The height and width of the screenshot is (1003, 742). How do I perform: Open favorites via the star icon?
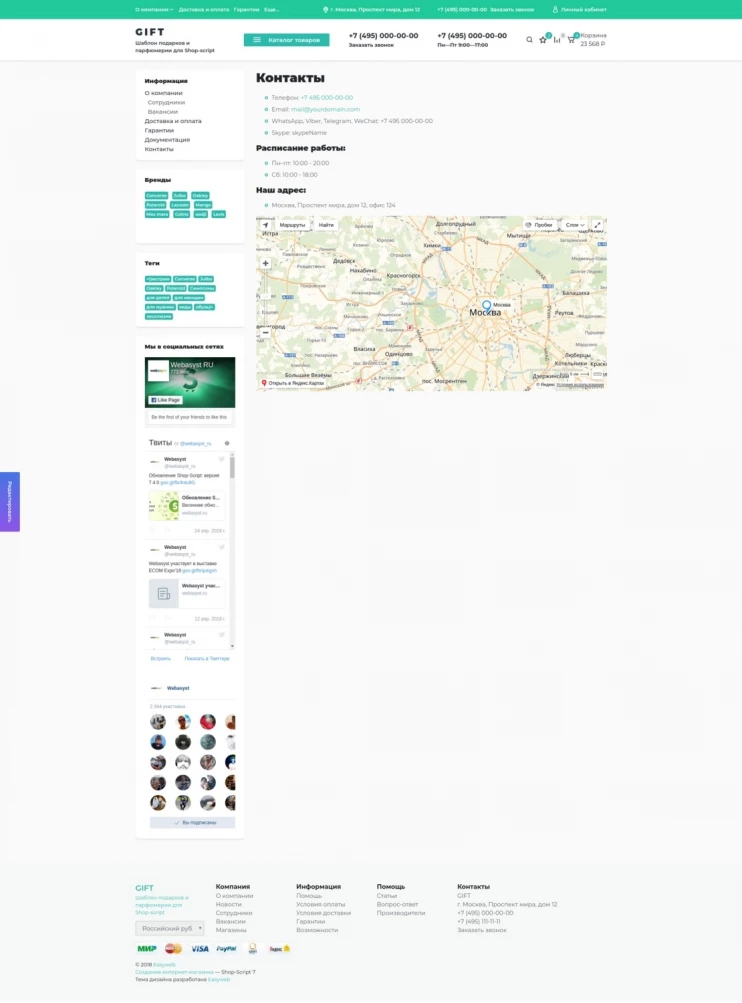pyautogui.click(x=543, y=40)
